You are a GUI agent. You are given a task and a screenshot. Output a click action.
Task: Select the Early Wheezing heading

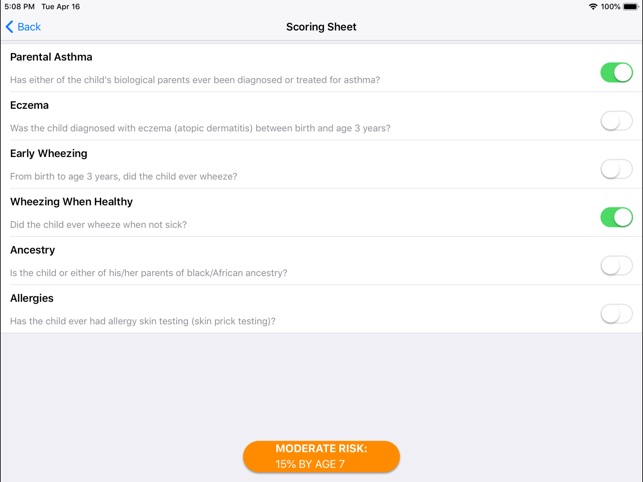(x=48, y=153)
